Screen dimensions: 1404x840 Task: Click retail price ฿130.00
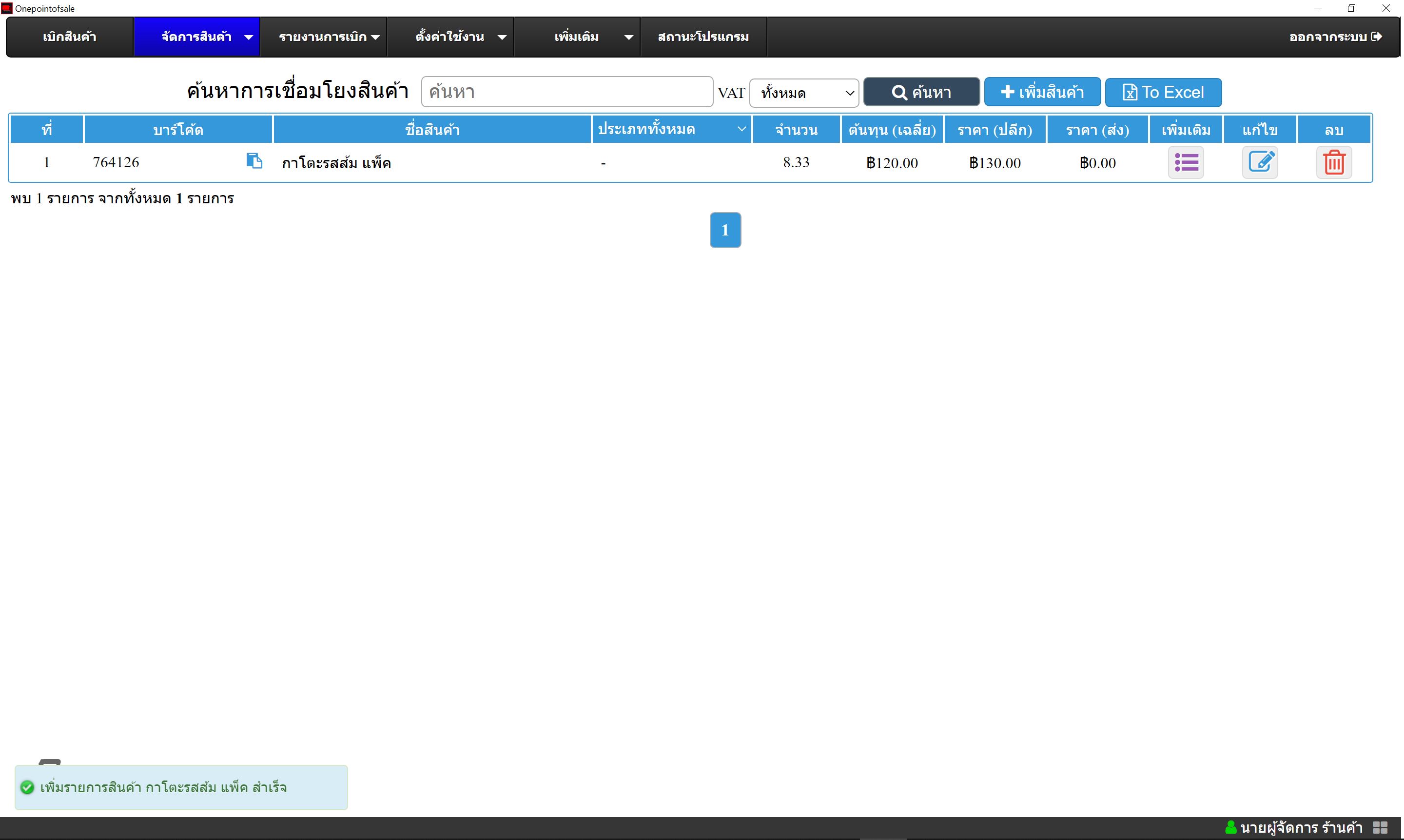(995, 163)
